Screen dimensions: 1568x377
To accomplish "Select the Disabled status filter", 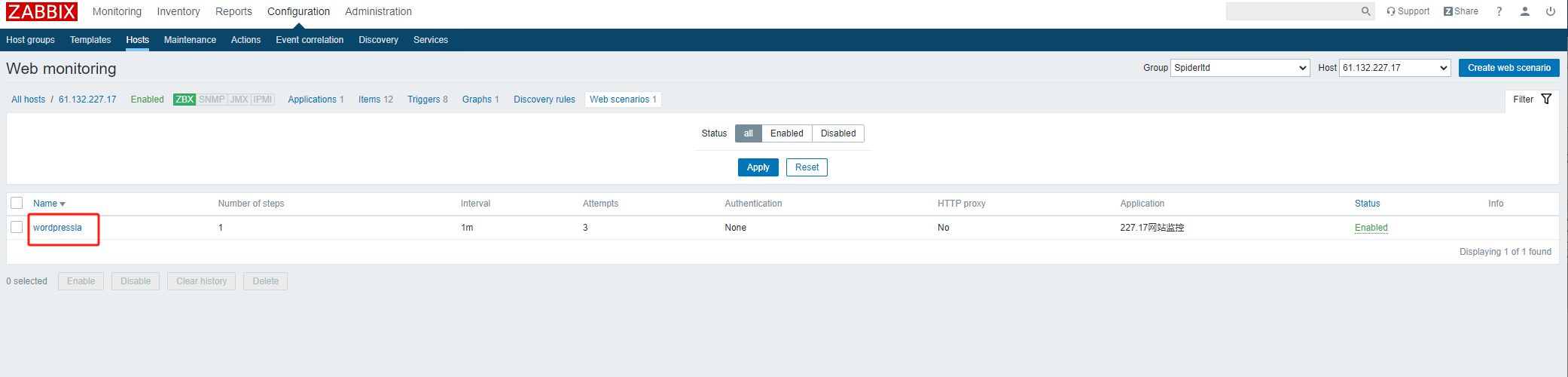I will tap(837, 133).
